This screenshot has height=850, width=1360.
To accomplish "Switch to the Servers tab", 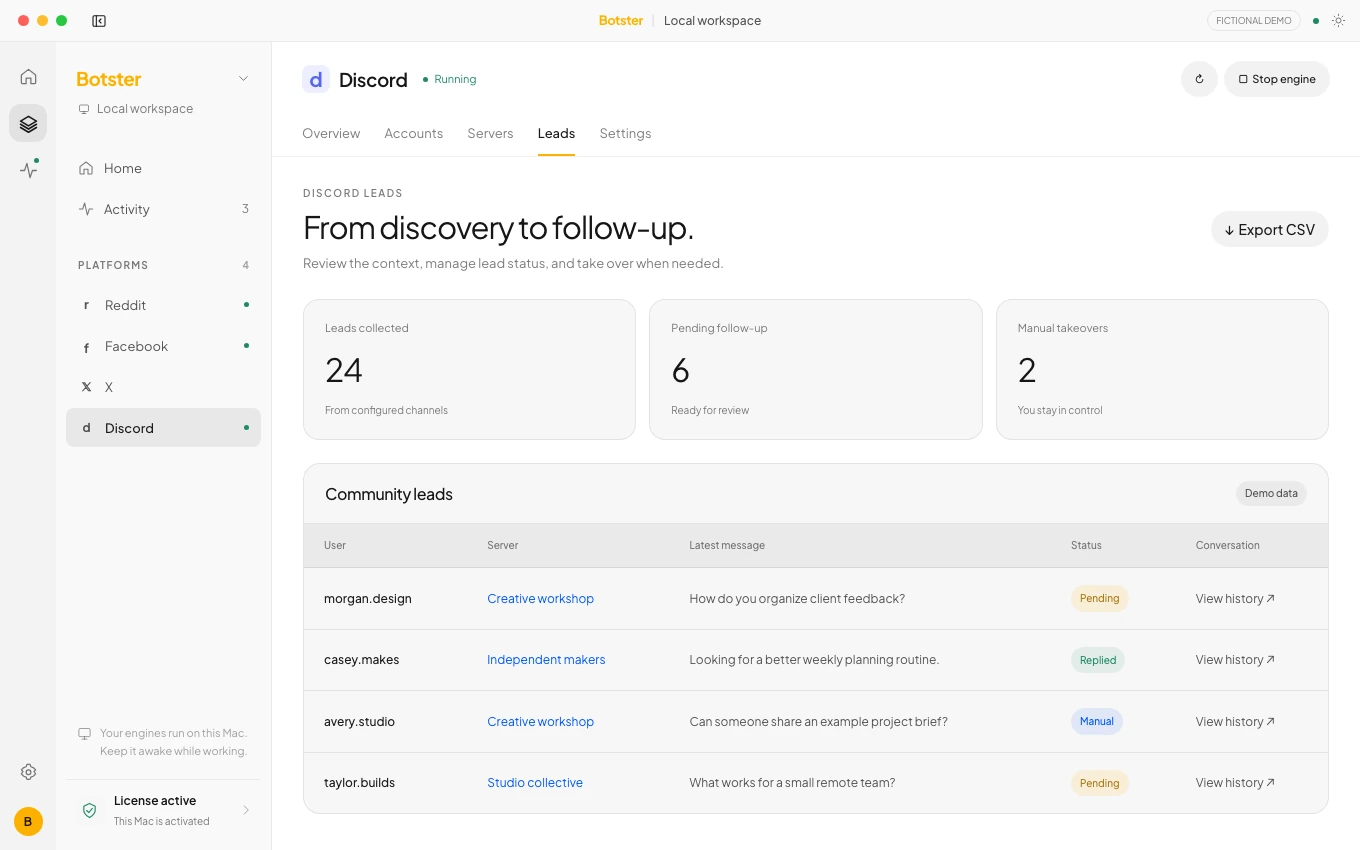I will coord(490,134).
